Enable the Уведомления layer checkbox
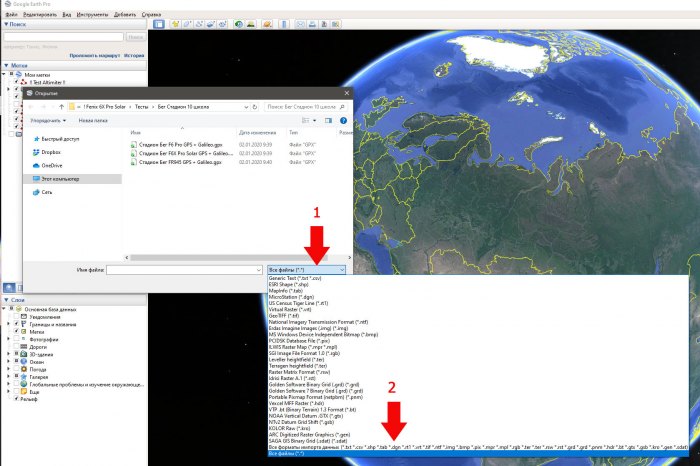700x466 pixels. coord(16,316)
